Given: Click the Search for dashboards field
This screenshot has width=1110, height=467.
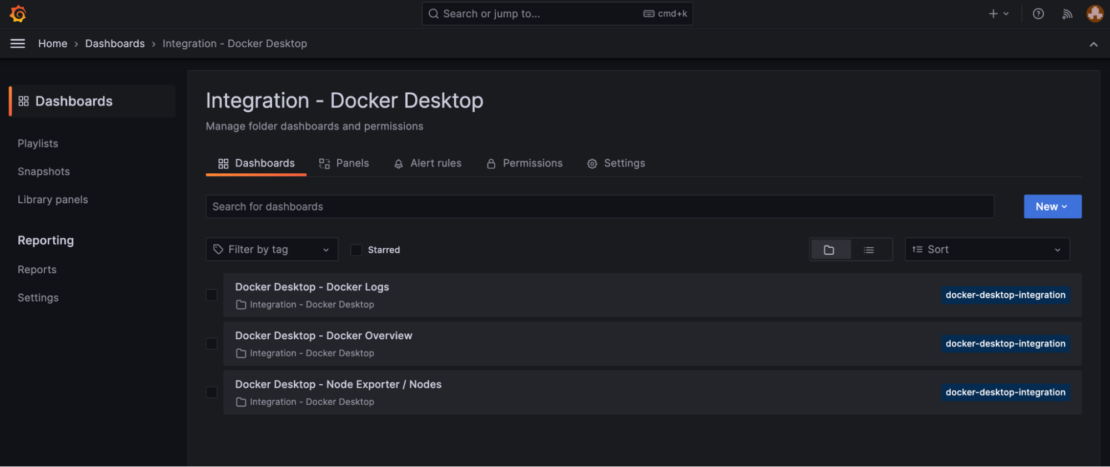Looking at the screenshot, I should pos(599,207).
